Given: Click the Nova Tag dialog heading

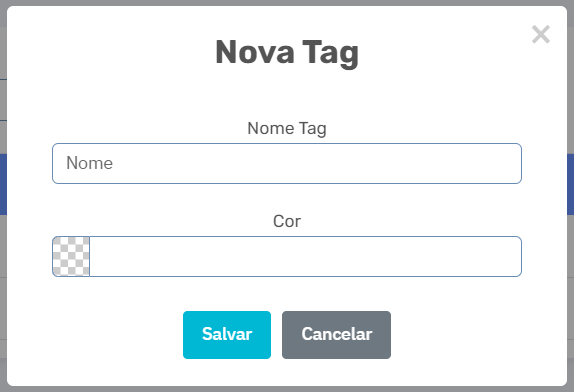Looking at the screenshot, I should (x=287, y=53).
